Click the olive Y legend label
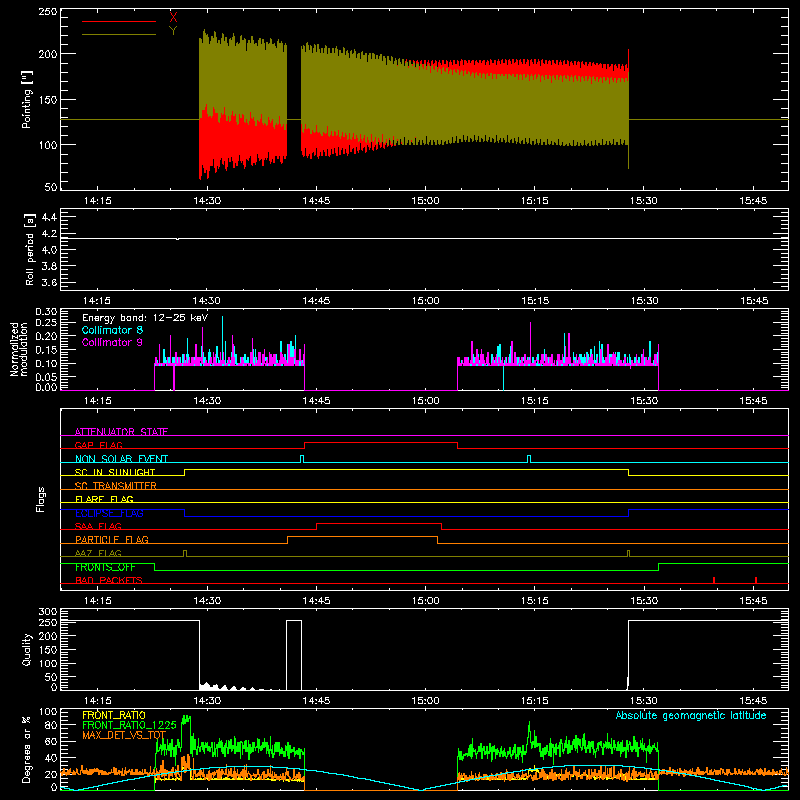 coord(173,31)
